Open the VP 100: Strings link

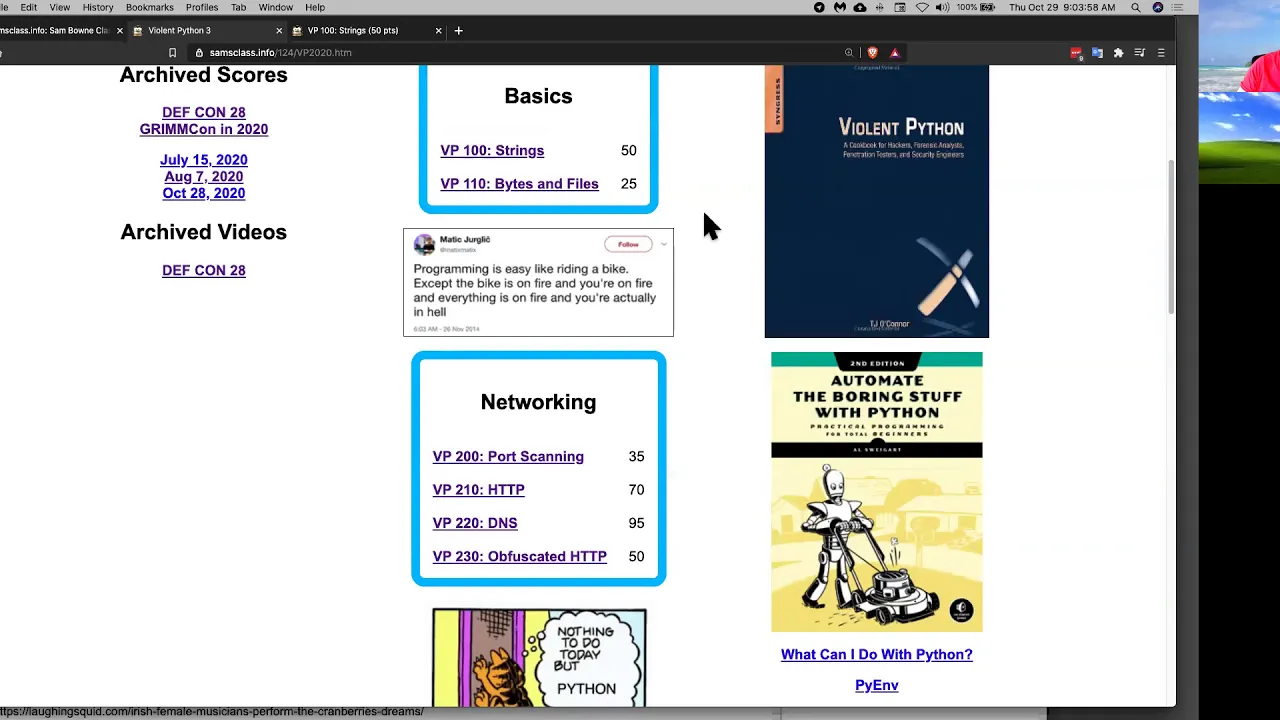click(x=492, y=150)
